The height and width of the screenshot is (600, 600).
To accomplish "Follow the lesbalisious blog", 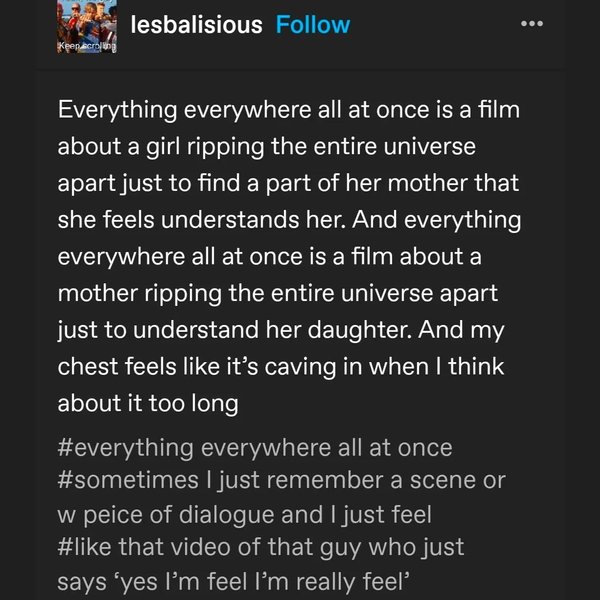I will click(313, 24).
